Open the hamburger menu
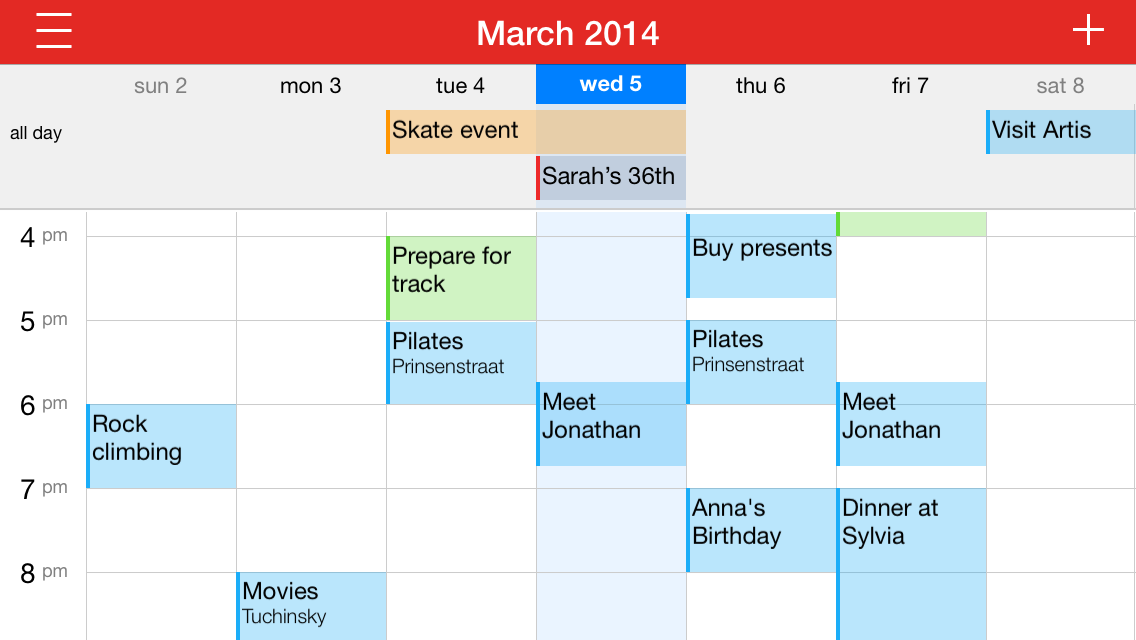Viewport: 1136px width, 640px height. click(x=54, y=30)
